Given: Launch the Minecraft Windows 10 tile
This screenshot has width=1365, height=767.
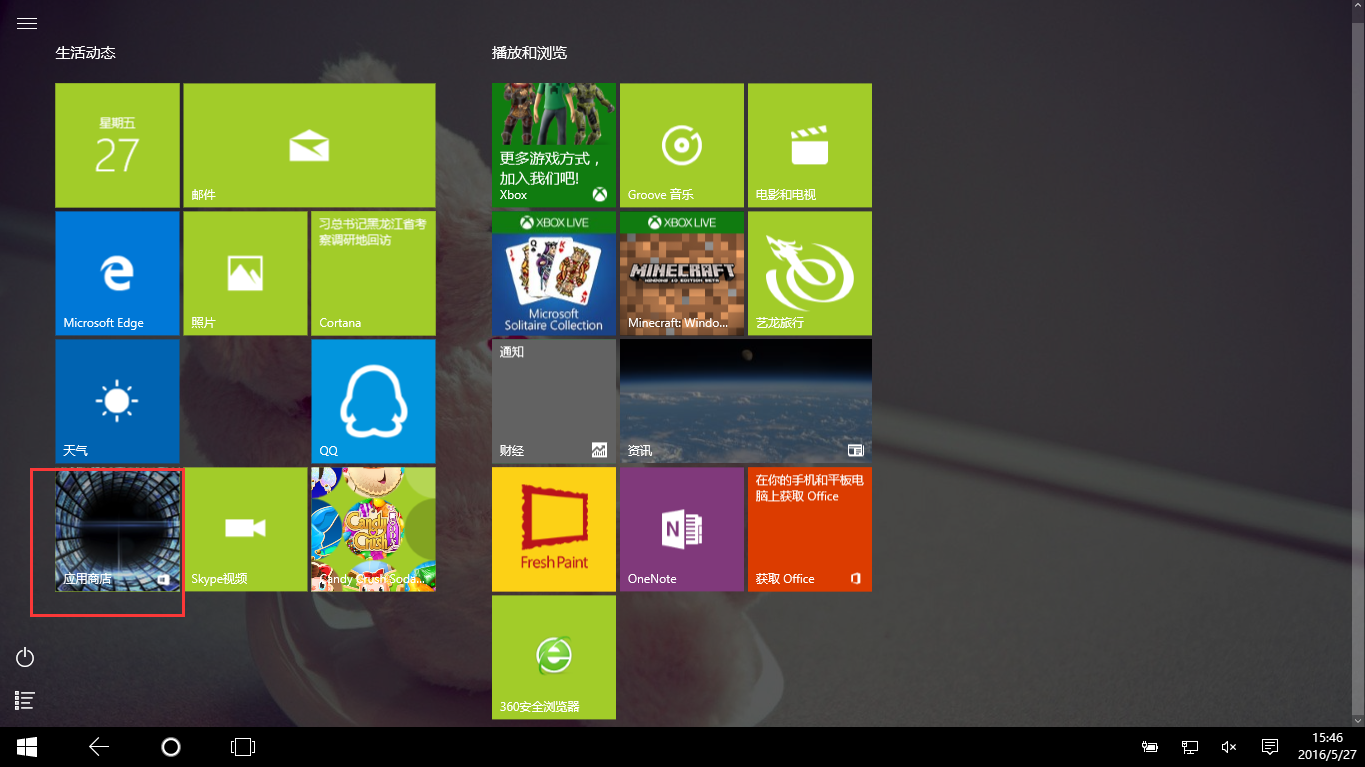Looking at the screenshot, I should [682, 273].
